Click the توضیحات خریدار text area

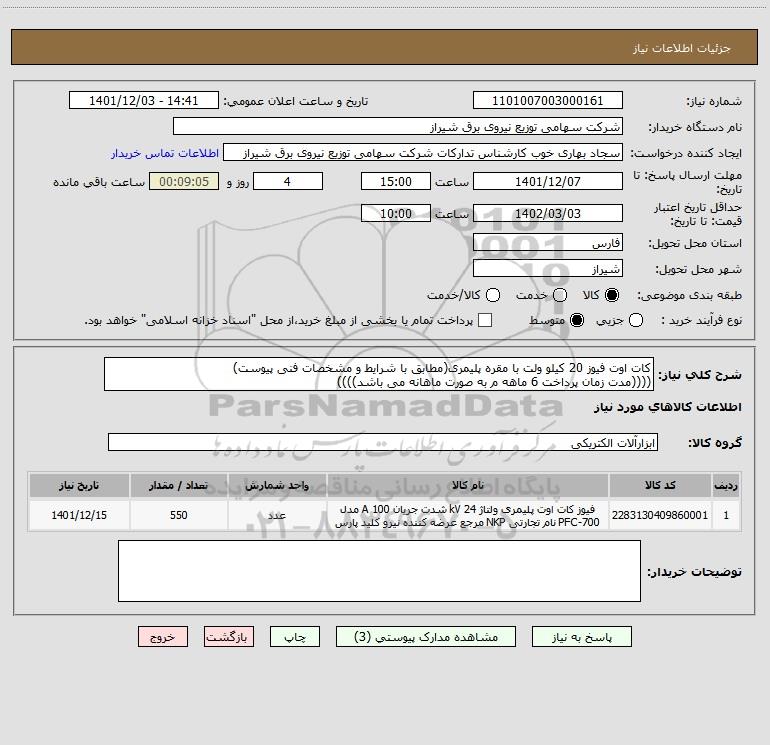click(x=379, y=571)
